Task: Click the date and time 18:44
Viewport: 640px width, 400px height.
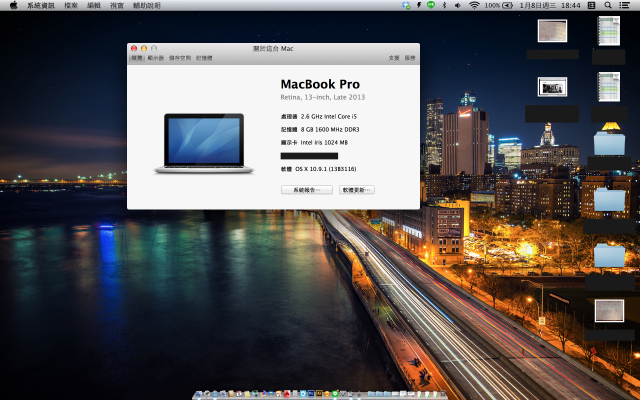Action: click(x=550, y=5)
